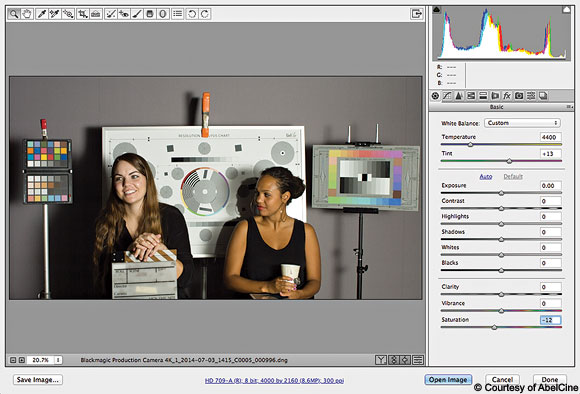Viewport: 580px width, 394px height.
Task: Click the Vibrance value field
Action: pyautogui.click(x=550, y=304)
